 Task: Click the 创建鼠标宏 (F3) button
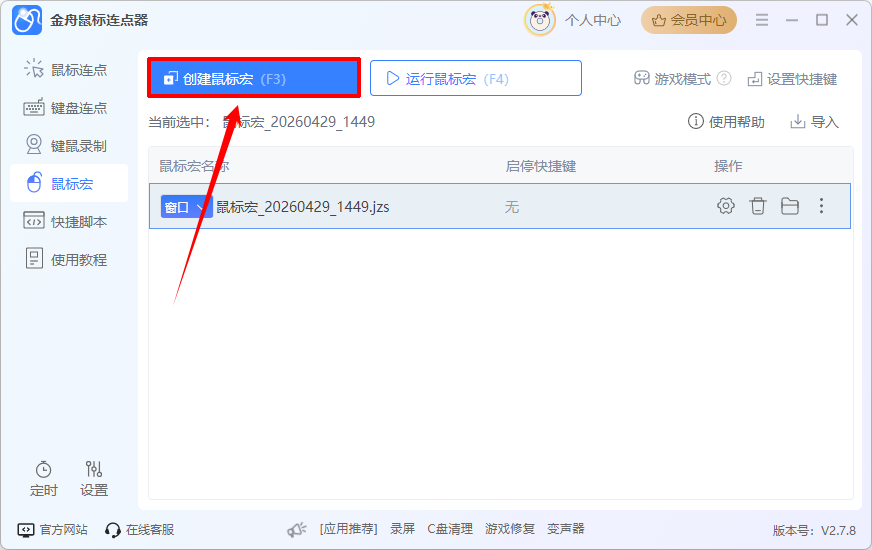point(254,78)
